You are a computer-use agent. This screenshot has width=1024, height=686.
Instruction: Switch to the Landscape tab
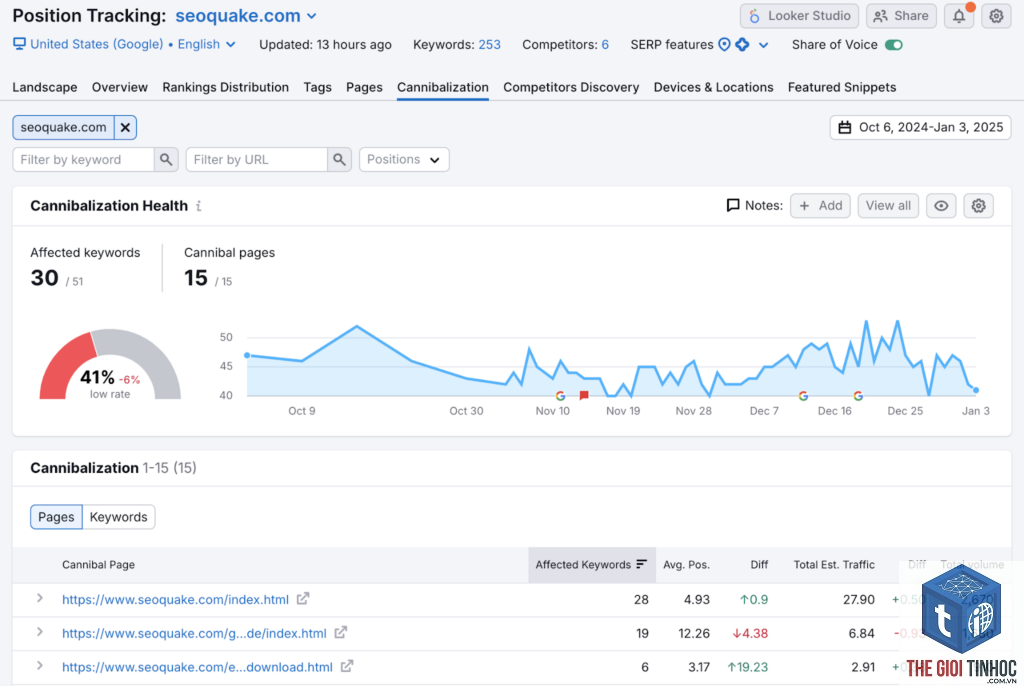[x=44, y=88]
